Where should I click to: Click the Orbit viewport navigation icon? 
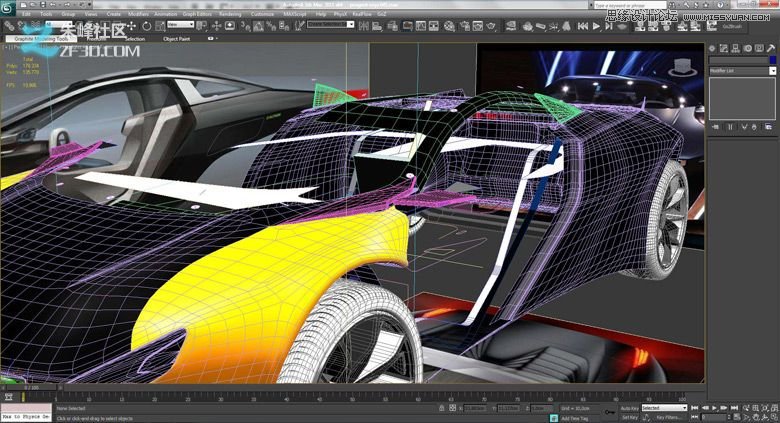764,417
